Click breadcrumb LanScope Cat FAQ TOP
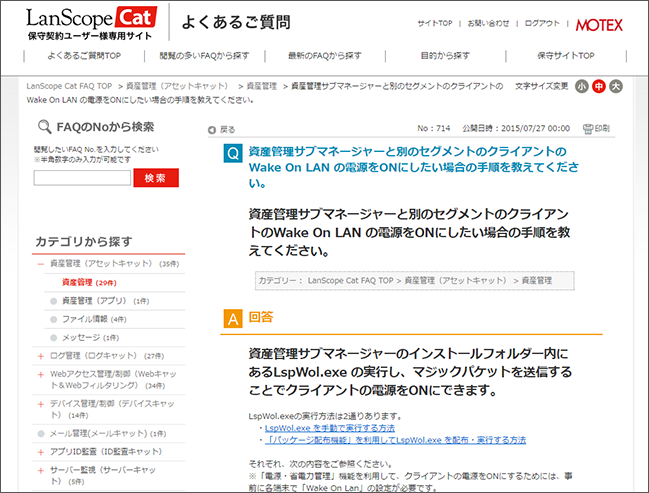 (x=69, y=86)
